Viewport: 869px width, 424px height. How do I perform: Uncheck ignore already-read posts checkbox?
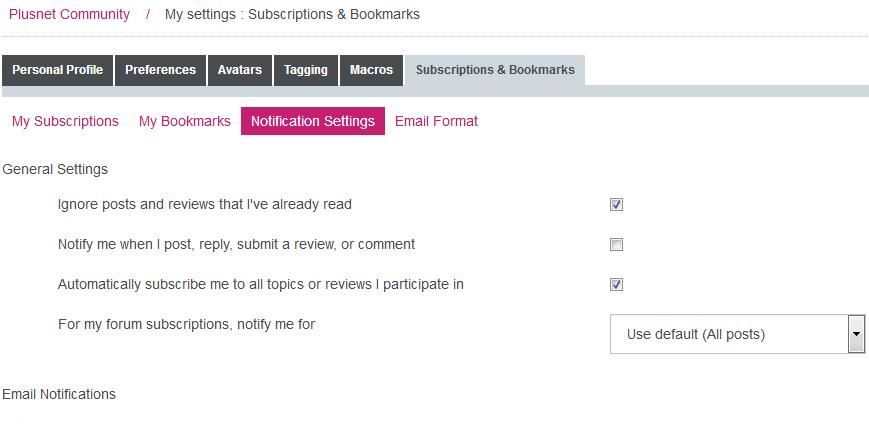pyautogui.click(x=617, y=205)
